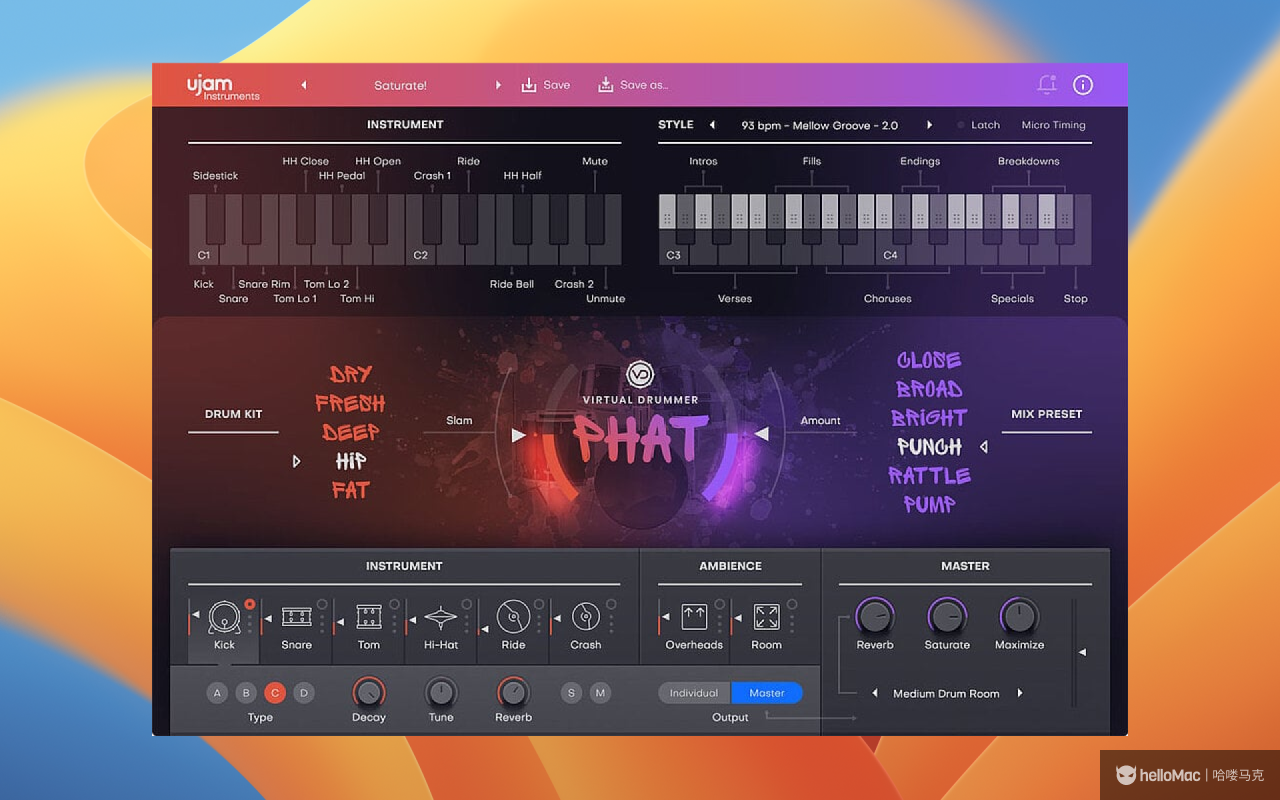
Task: Mute the instrument with M button
Action: point(600,693)
